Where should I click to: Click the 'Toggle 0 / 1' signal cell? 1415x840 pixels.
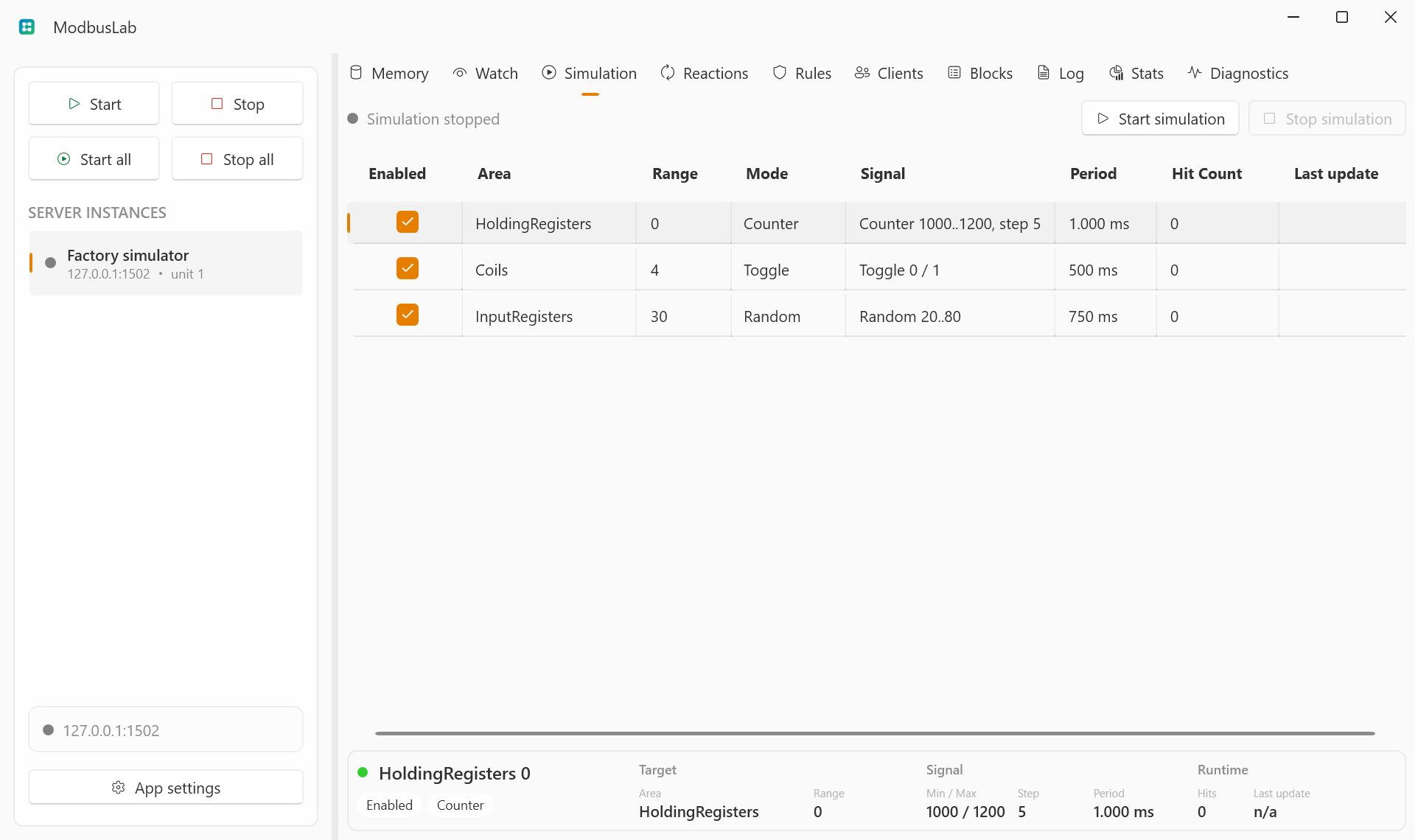point(950,270)
